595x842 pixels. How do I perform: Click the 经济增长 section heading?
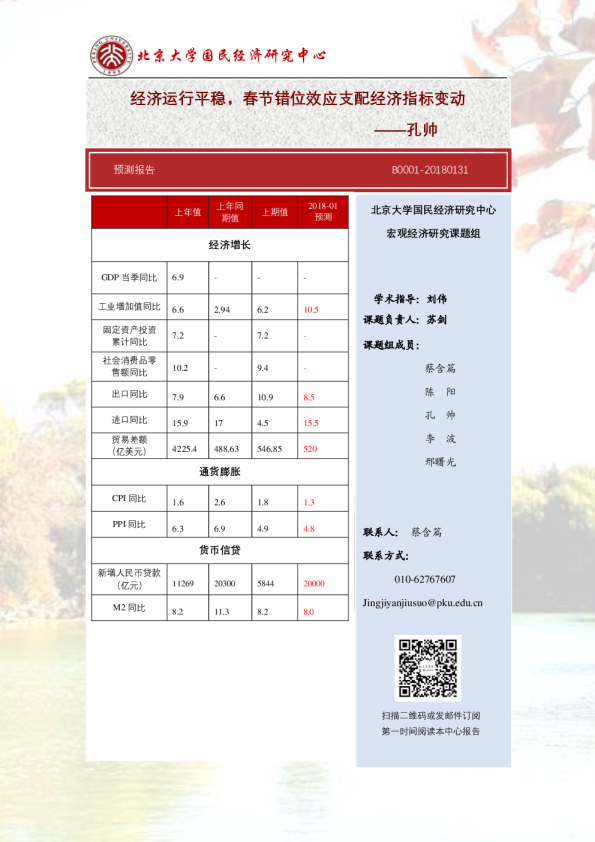(x=229, y=245)
